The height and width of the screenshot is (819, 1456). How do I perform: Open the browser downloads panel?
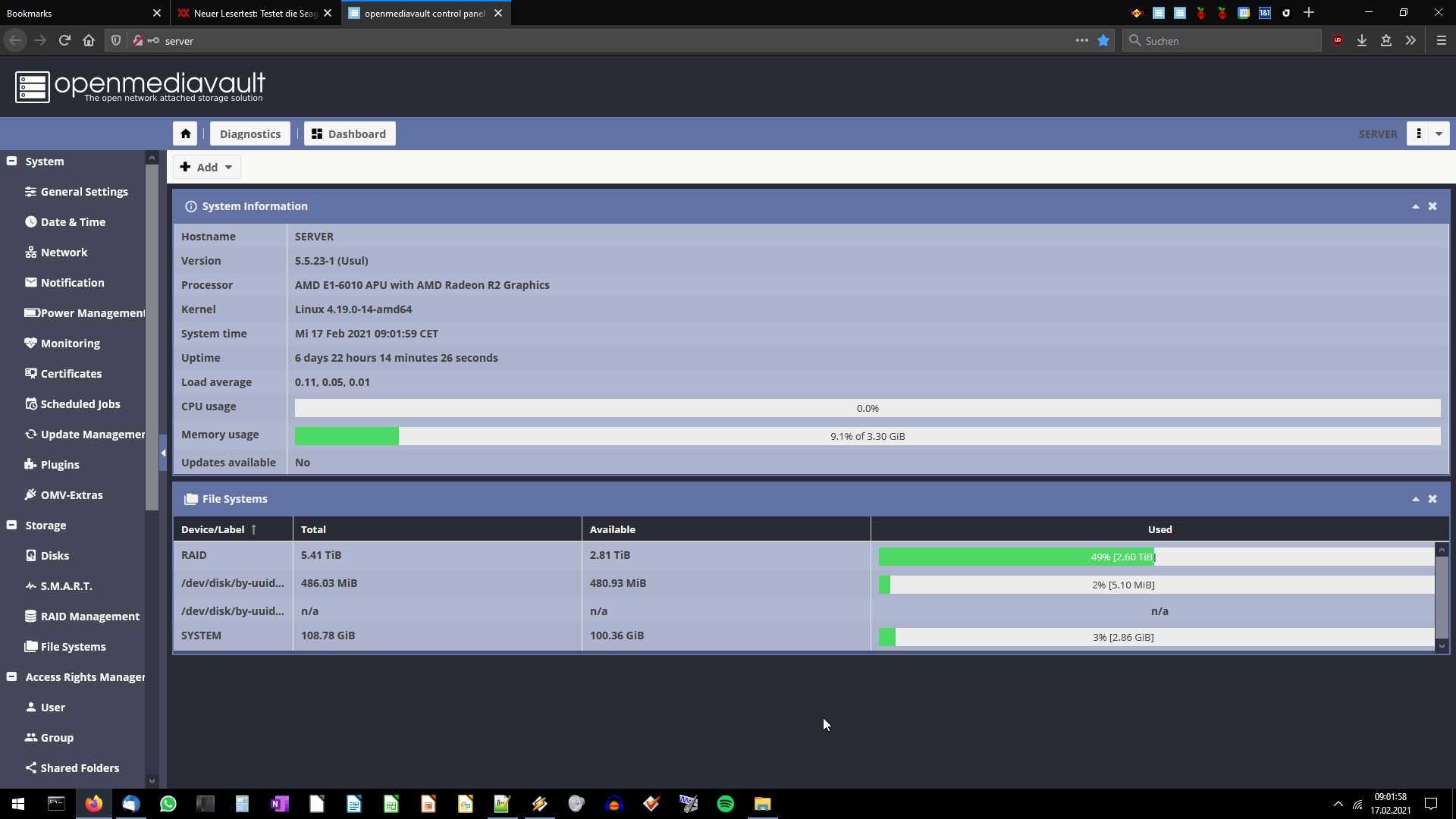tap(1362, 40)
